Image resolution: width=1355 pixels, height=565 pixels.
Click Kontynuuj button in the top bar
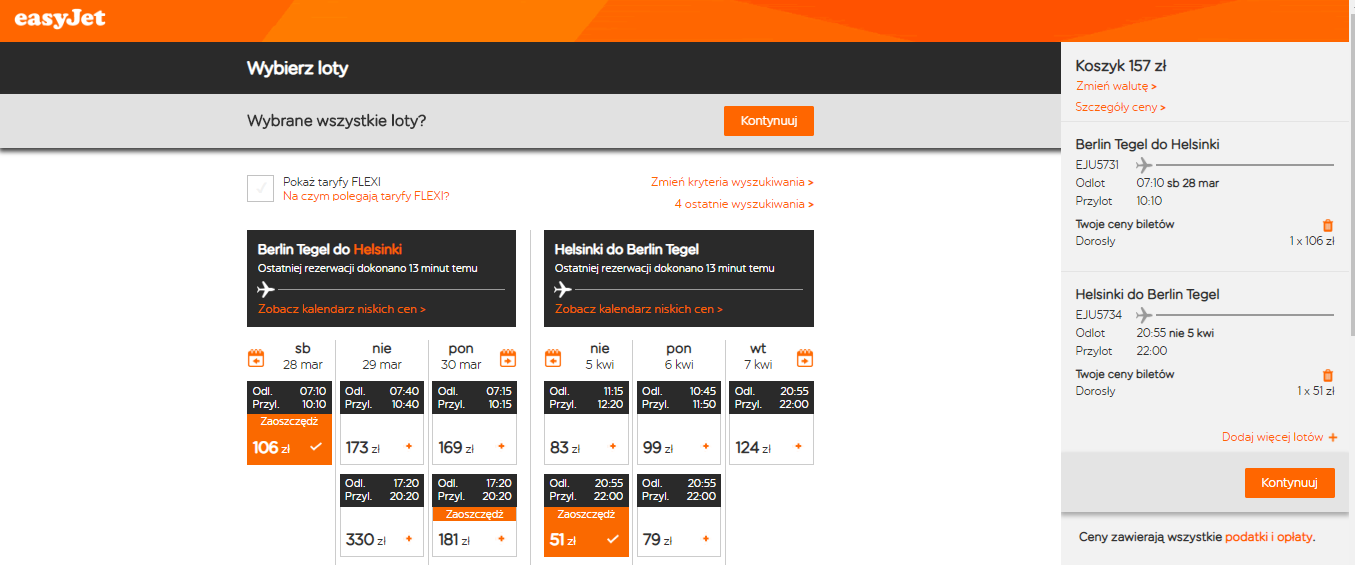(x=769, y=121)
